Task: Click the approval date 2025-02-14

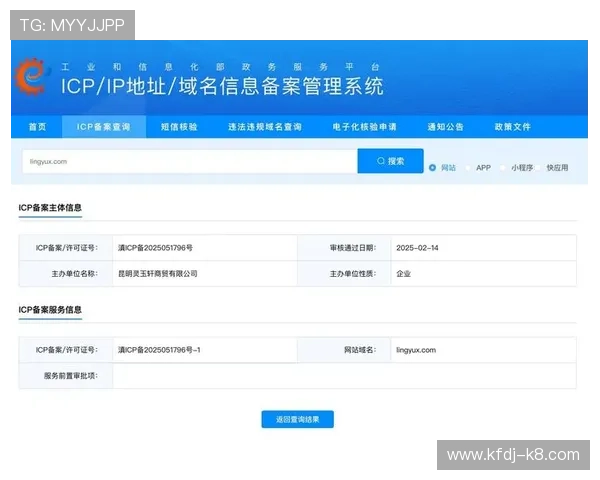Action: coord(417,248)
